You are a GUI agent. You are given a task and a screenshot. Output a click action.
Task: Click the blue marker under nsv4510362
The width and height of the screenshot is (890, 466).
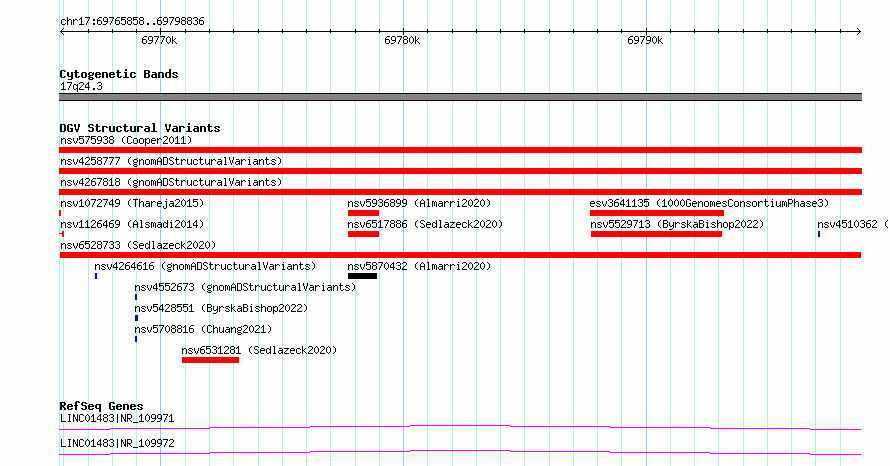point(819,234)
